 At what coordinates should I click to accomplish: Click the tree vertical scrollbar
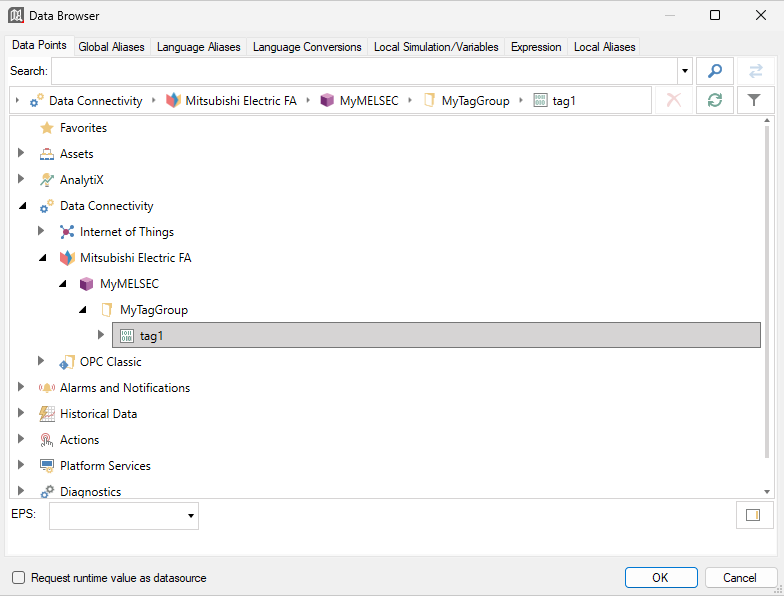pyautogui.click(x=767, y=291)
